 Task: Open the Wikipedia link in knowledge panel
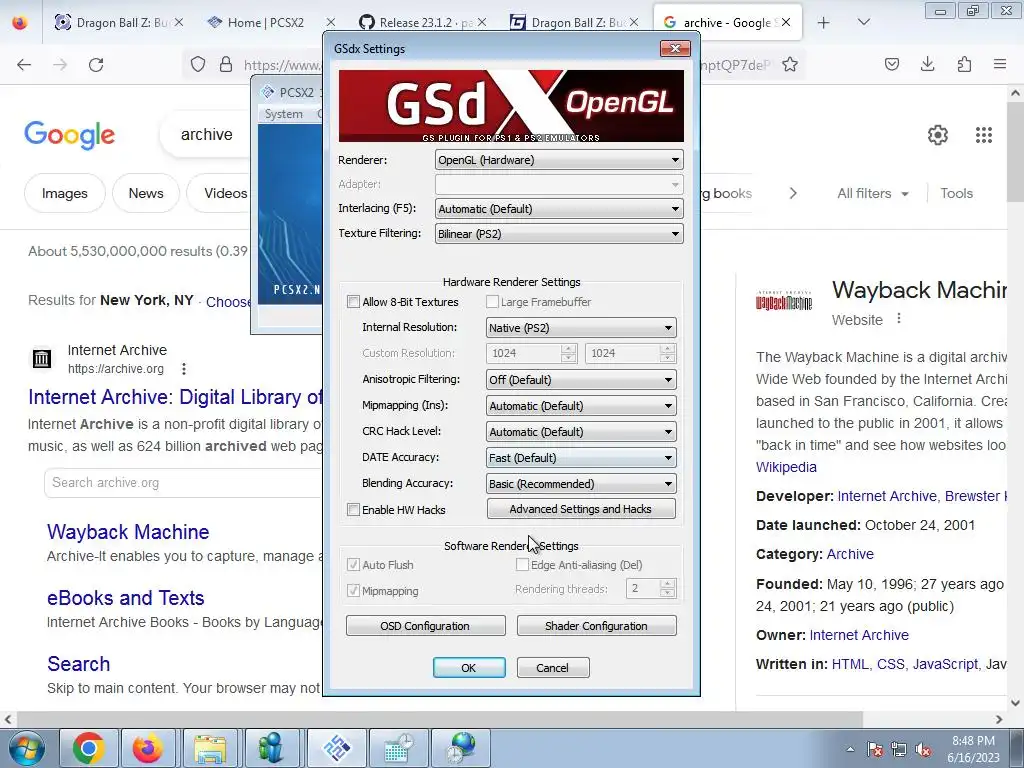coord(786,467)
